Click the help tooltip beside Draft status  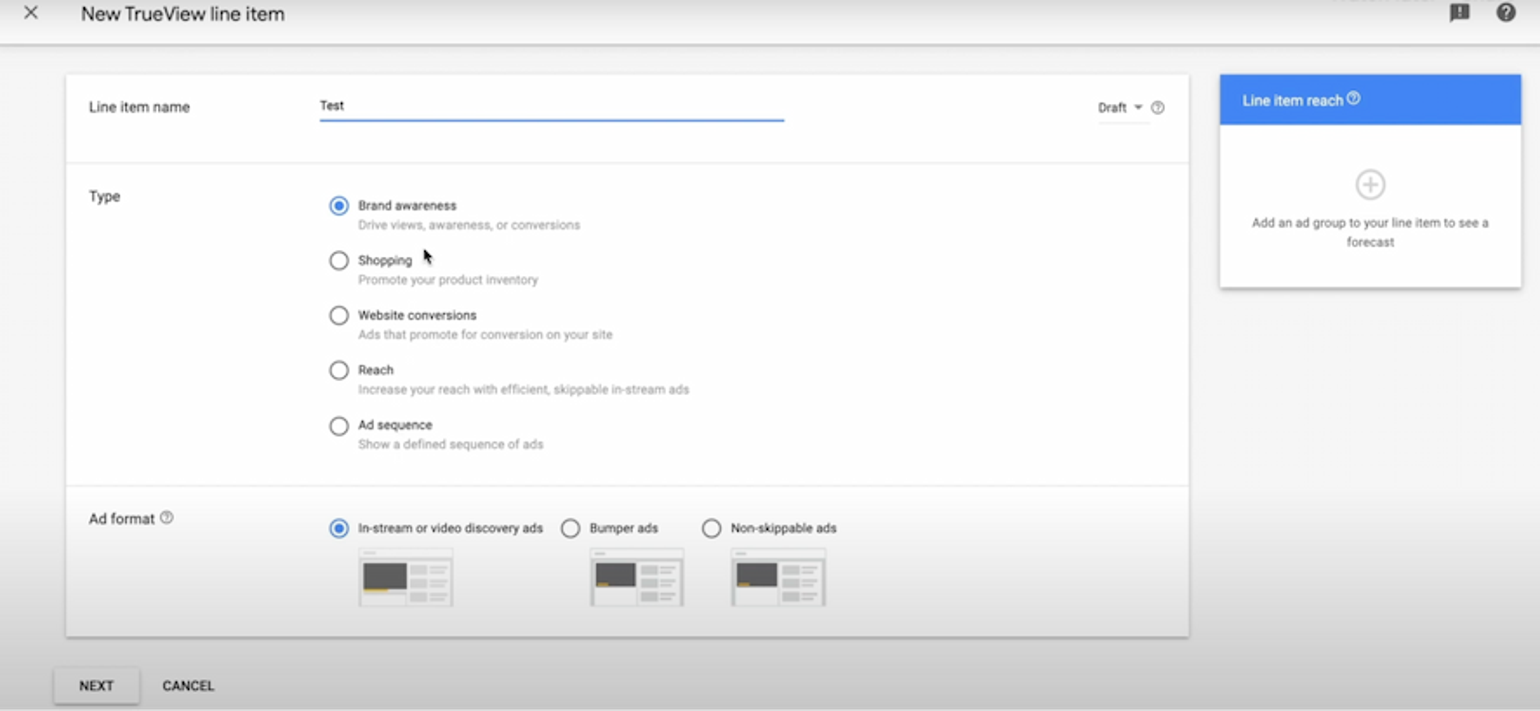[1158, 107]
